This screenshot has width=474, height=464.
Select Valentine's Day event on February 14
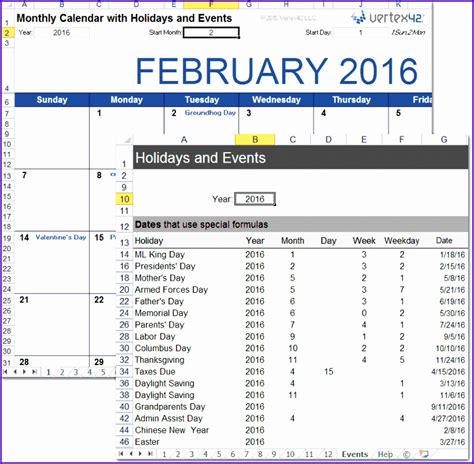61,237
